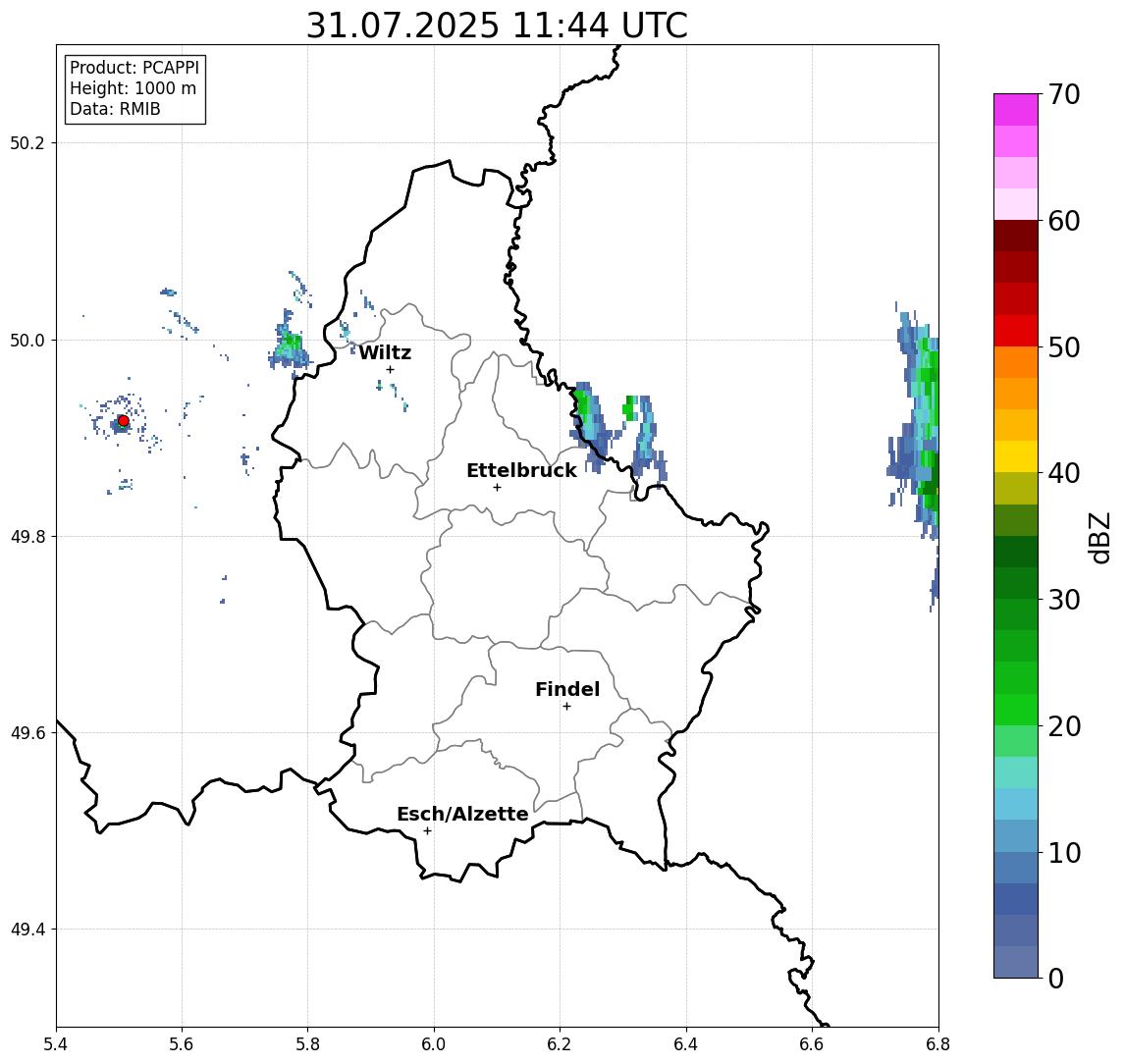
Task: Click the plus marker below Wiltz
Action: (x=390, y=370)
